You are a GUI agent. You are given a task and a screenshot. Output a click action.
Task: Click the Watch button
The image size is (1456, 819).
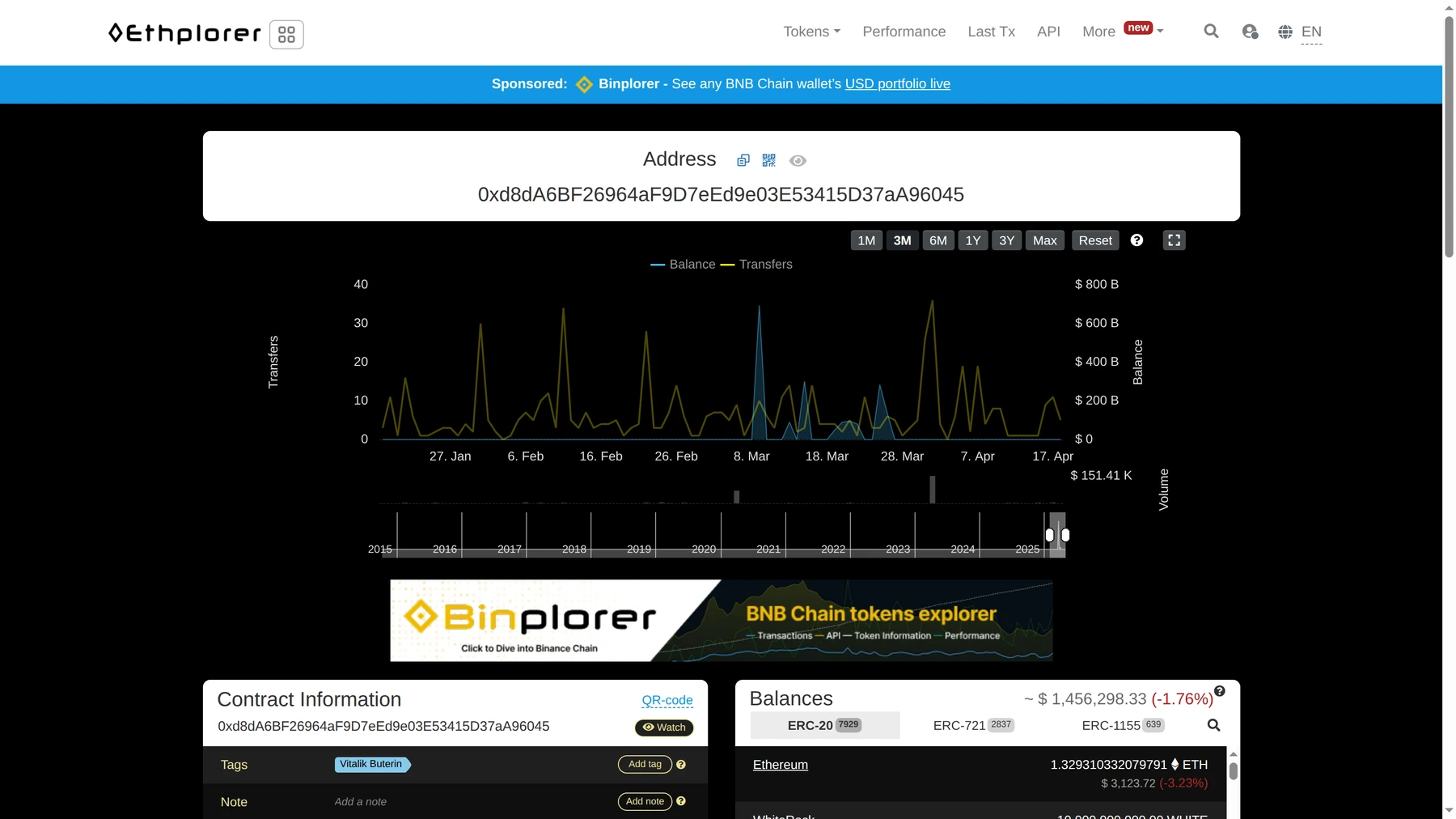[664, 727]
